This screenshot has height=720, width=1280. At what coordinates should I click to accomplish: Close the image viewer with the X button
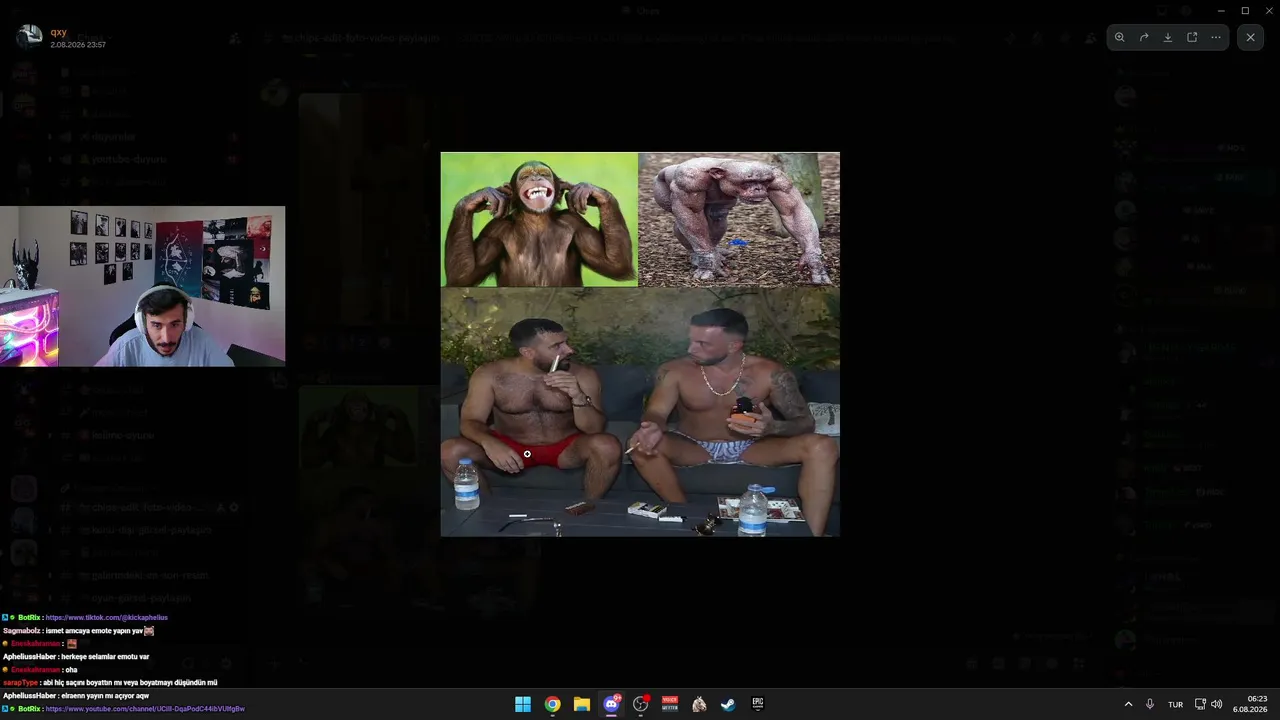point(1250,37)
